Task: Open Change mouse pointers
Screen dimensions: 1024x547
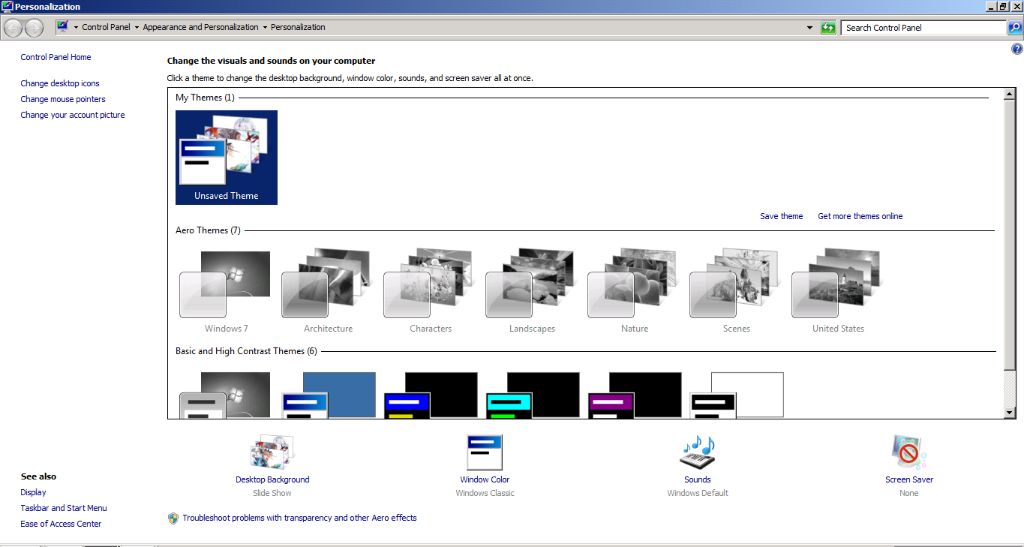Action: (63, 99)
